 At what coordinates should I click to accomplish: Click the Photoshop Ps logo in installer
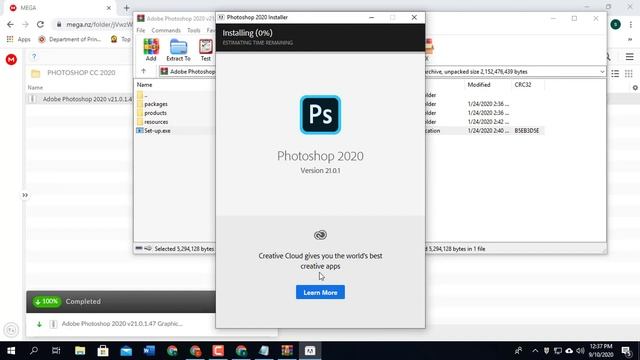pos(320,115)
